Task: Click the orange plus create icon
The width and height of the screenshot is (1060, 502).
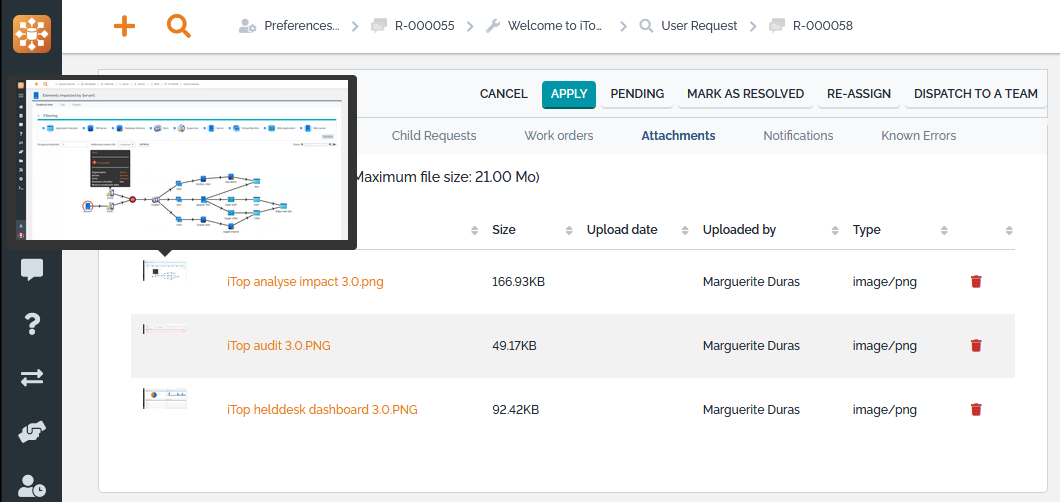Action: click(124, 26)
